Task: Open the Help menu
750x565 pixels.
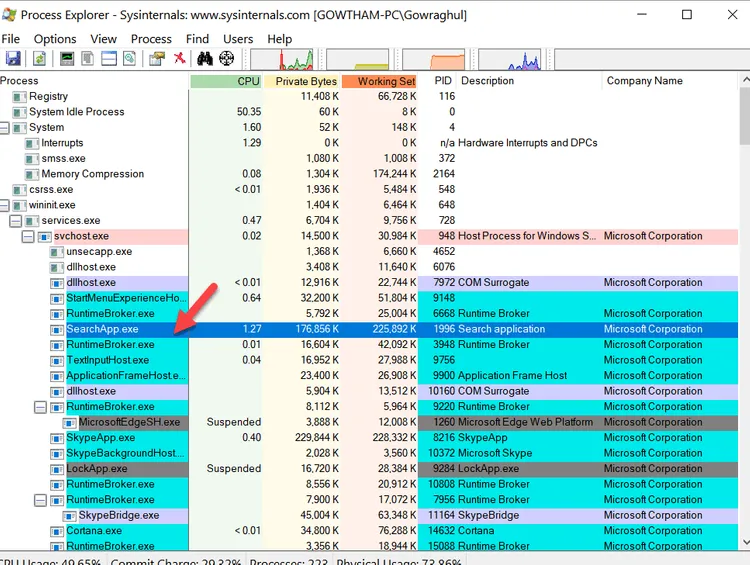Action: [x=279, y=39]
